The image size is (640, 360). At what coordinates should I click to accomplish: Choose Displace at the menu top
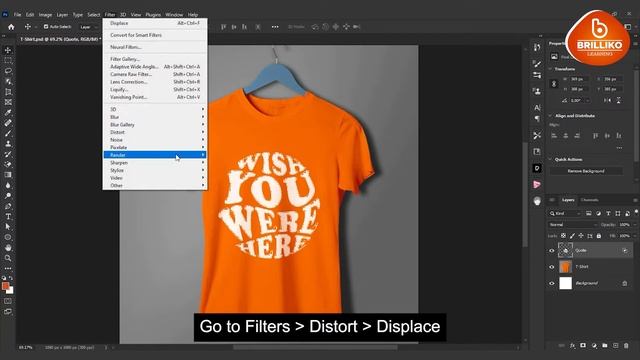155,23
